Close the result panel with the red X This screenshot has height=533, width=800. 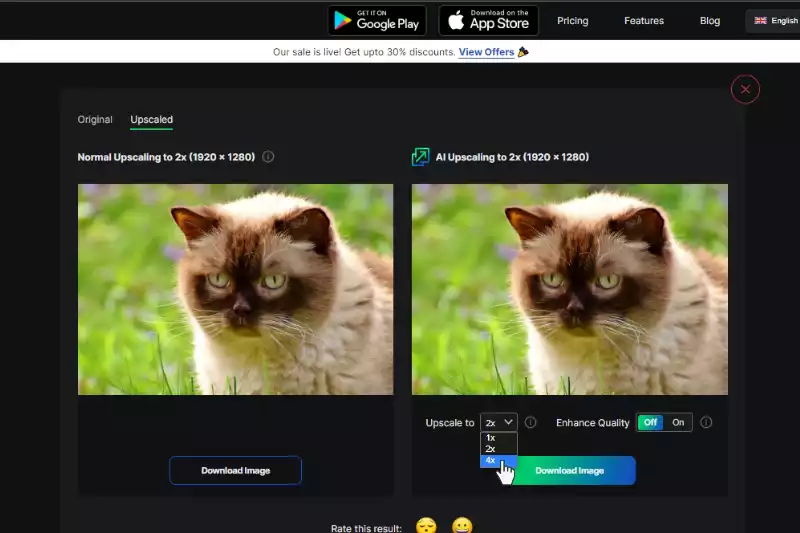pos(745,89)
